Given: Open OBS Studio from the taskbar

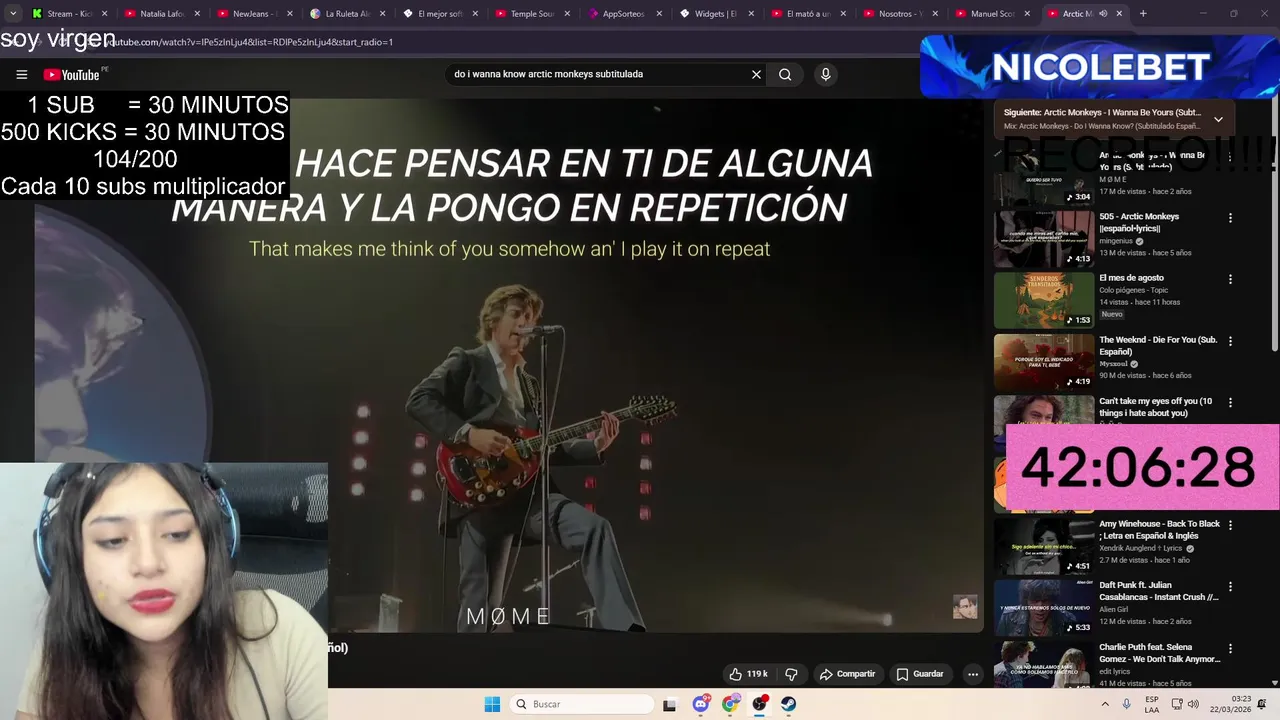Looking at the screenshot, I should 760,704.
